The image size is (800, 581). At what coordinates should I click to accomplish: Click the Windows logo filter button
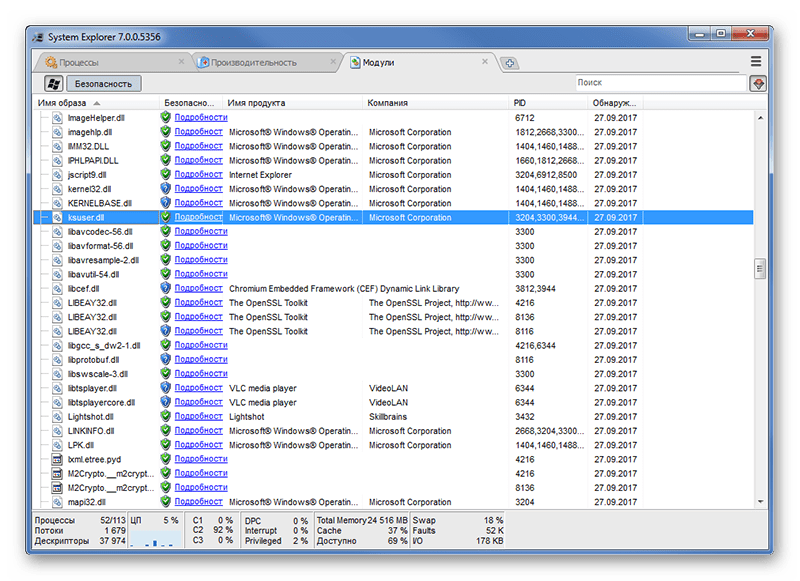point(53,84)
